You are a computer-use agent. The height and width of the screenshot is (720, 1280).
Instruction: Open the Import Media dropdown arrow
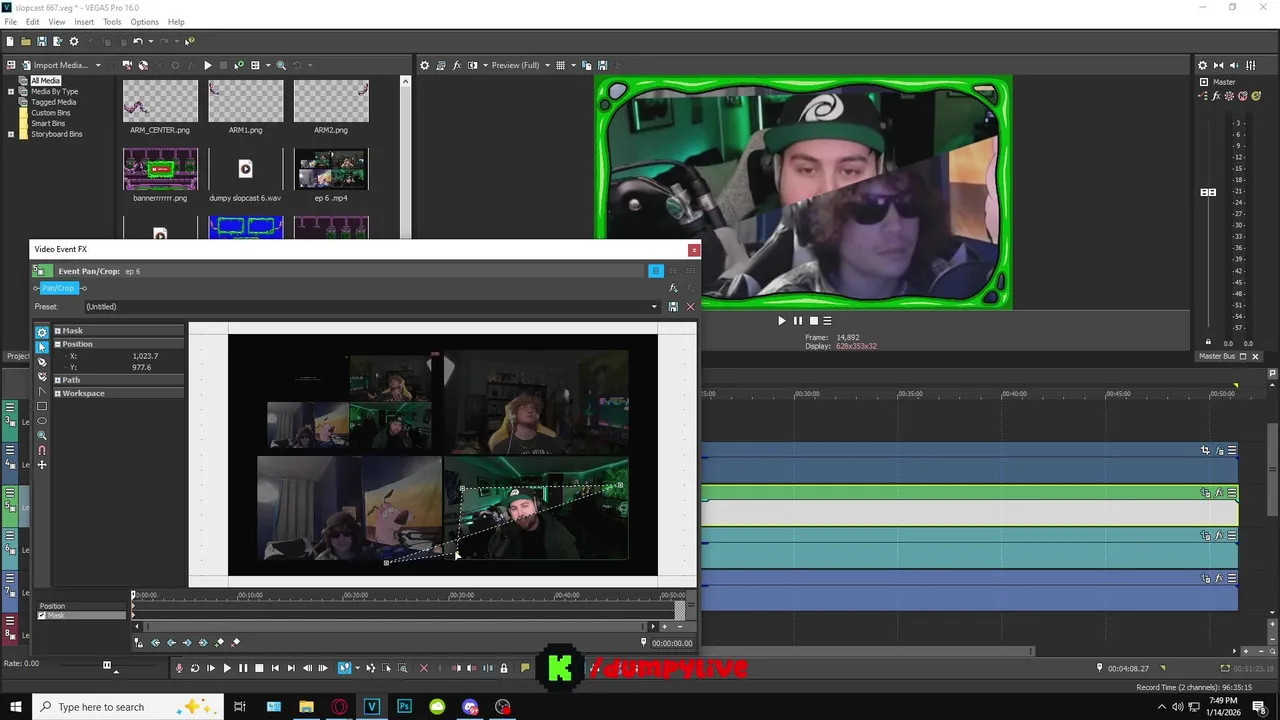pos(98,65)
